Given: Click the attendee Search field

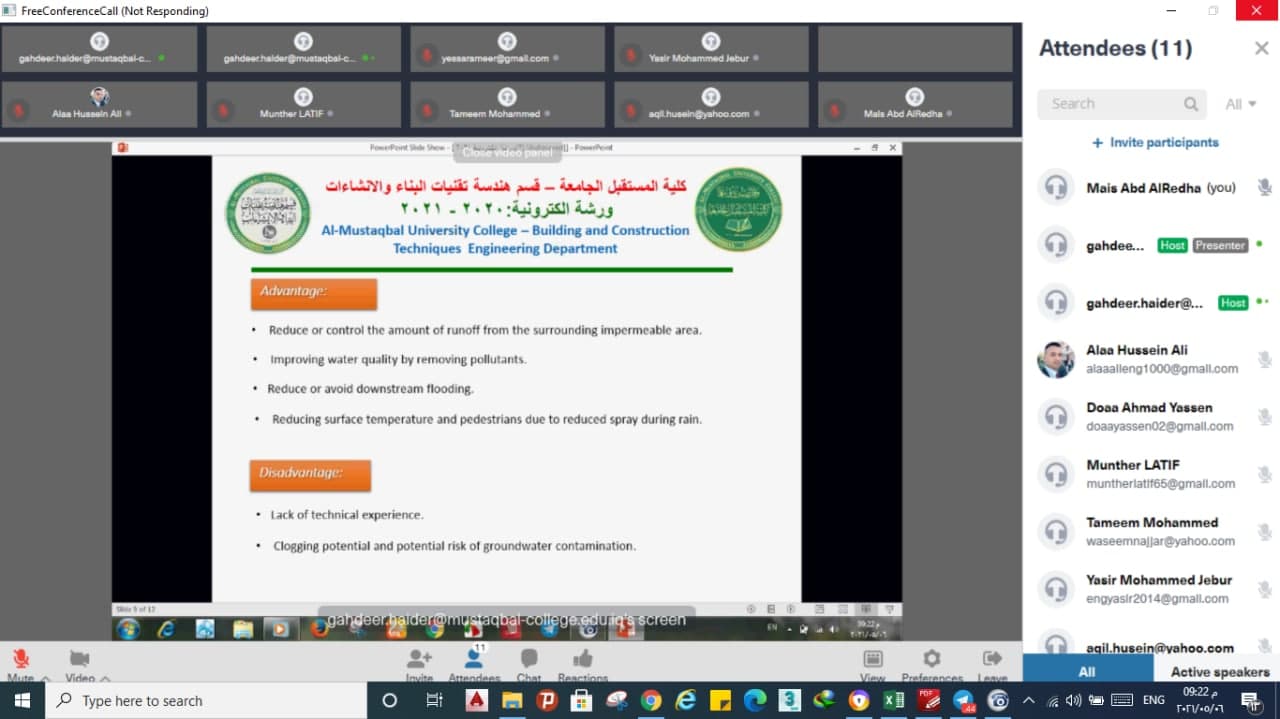Looking at the screenshot, I should coord(1123,104).
